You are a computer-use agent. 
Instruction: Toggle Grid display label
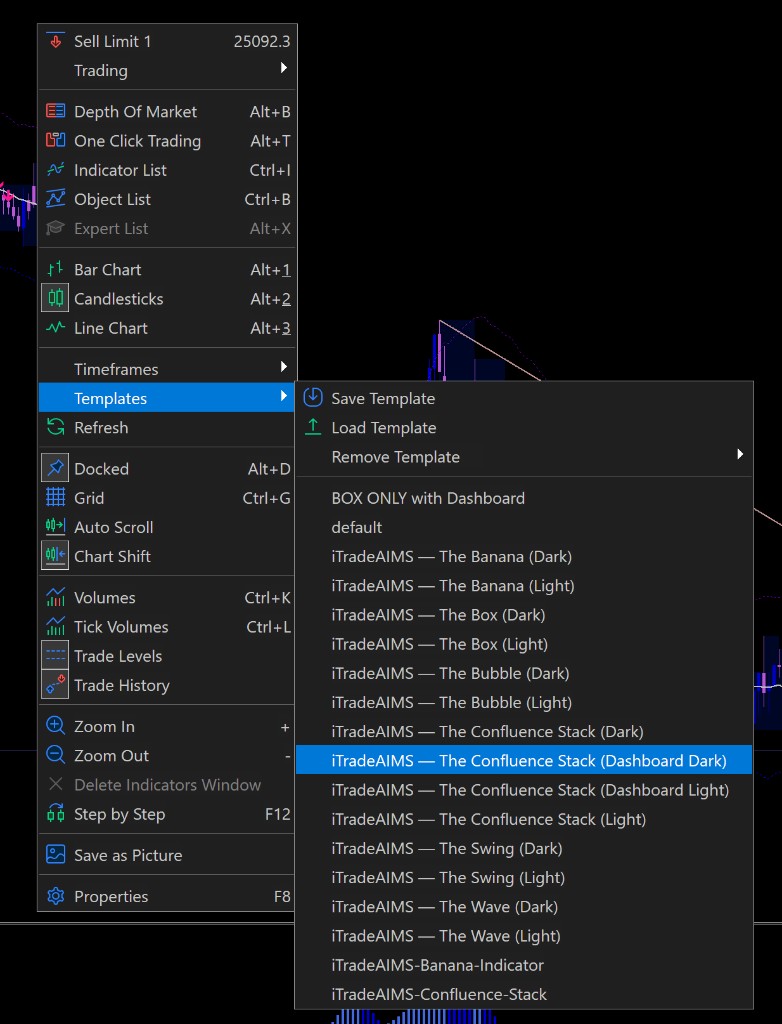[89, 498]
